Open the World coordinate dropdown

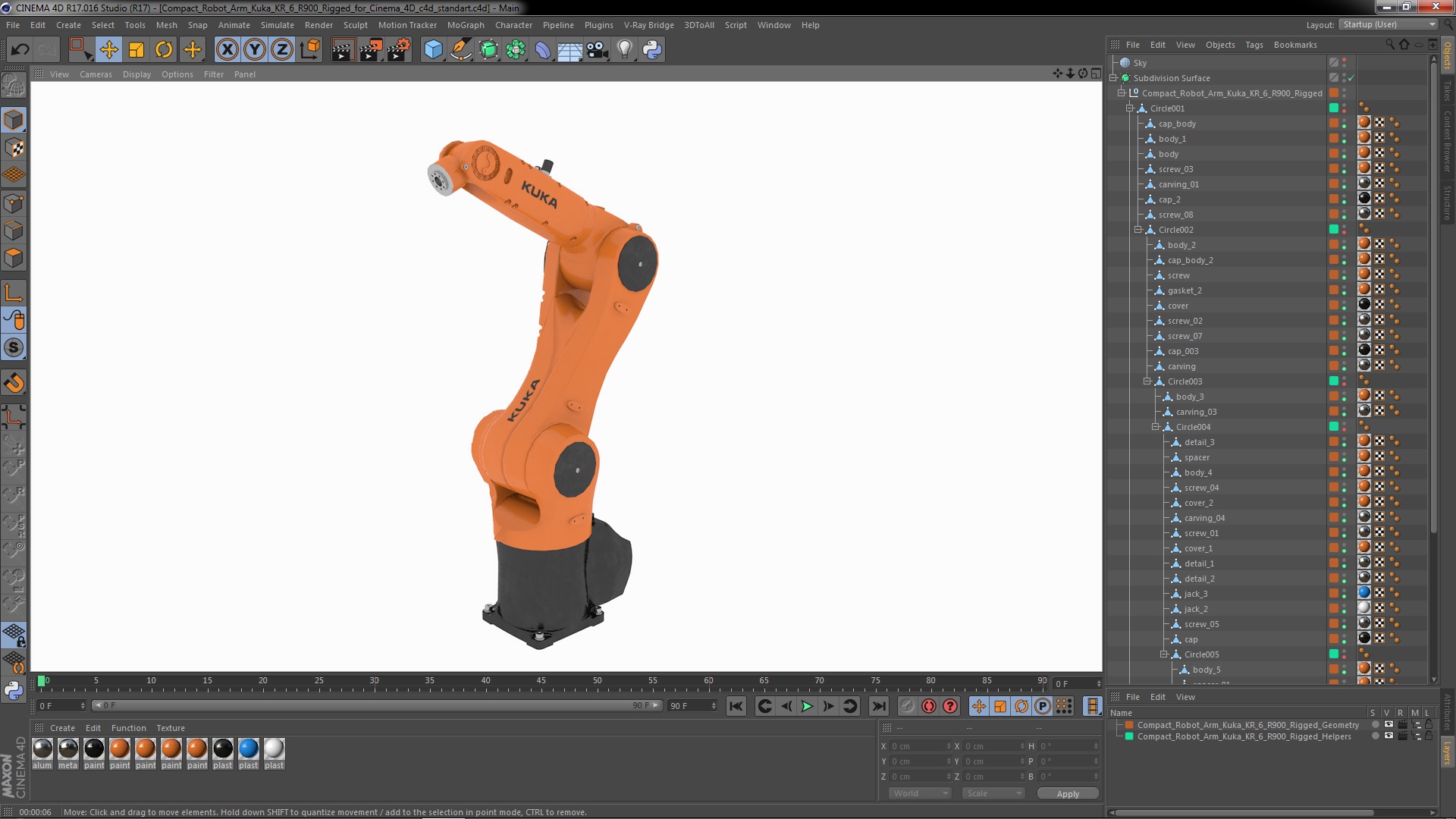pos(919,793)
